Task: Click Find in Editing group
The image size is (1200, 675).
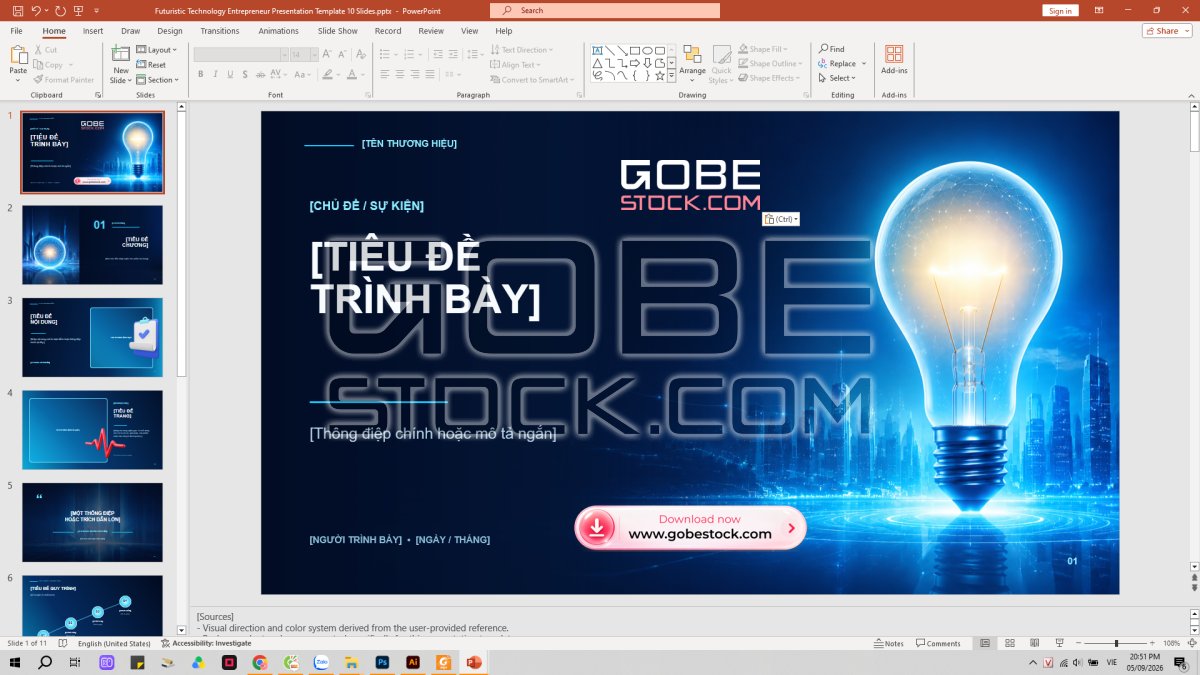Action: click(831, 49)
